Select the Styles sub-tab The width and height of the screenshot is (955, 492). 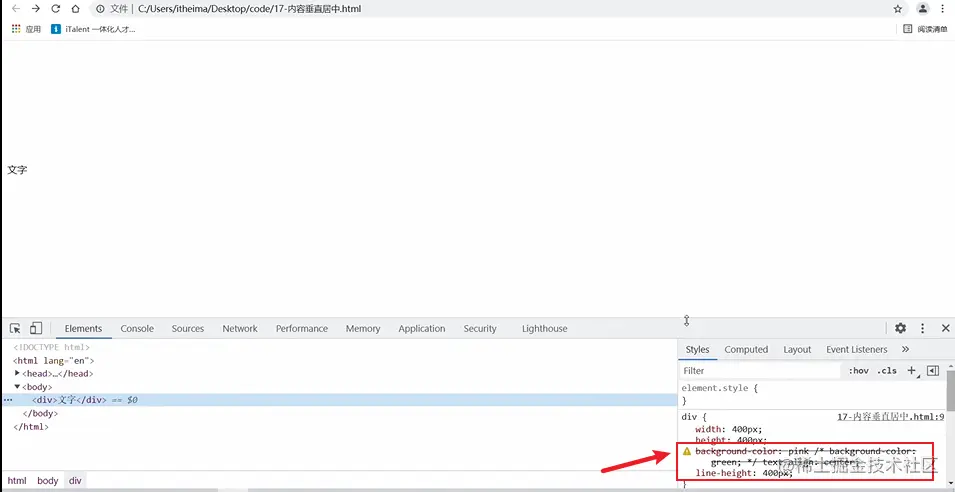click(x=697, y=350)
